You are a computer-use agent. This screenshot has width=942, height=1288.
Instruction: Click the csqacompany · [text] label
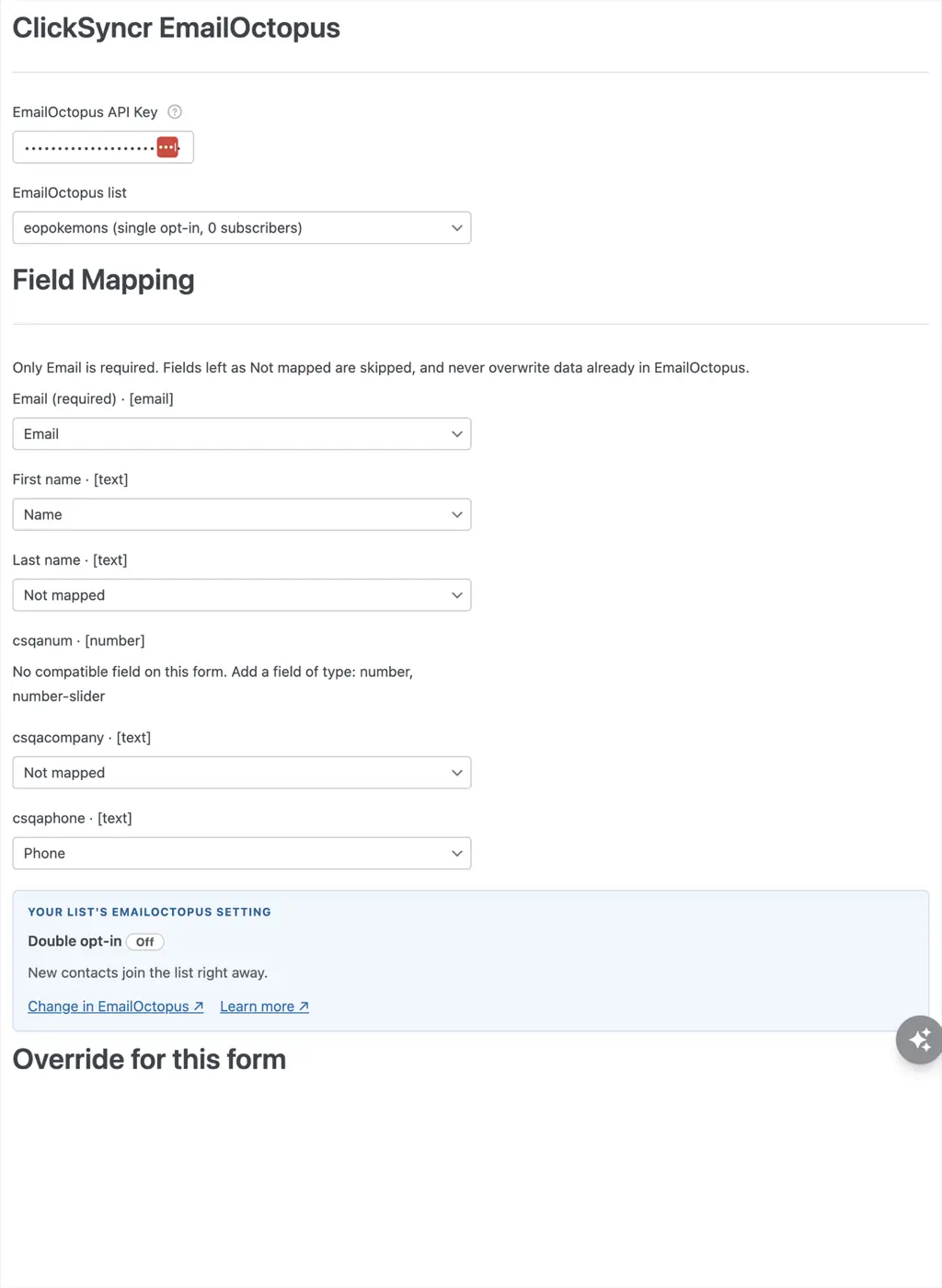pos(82,738)
